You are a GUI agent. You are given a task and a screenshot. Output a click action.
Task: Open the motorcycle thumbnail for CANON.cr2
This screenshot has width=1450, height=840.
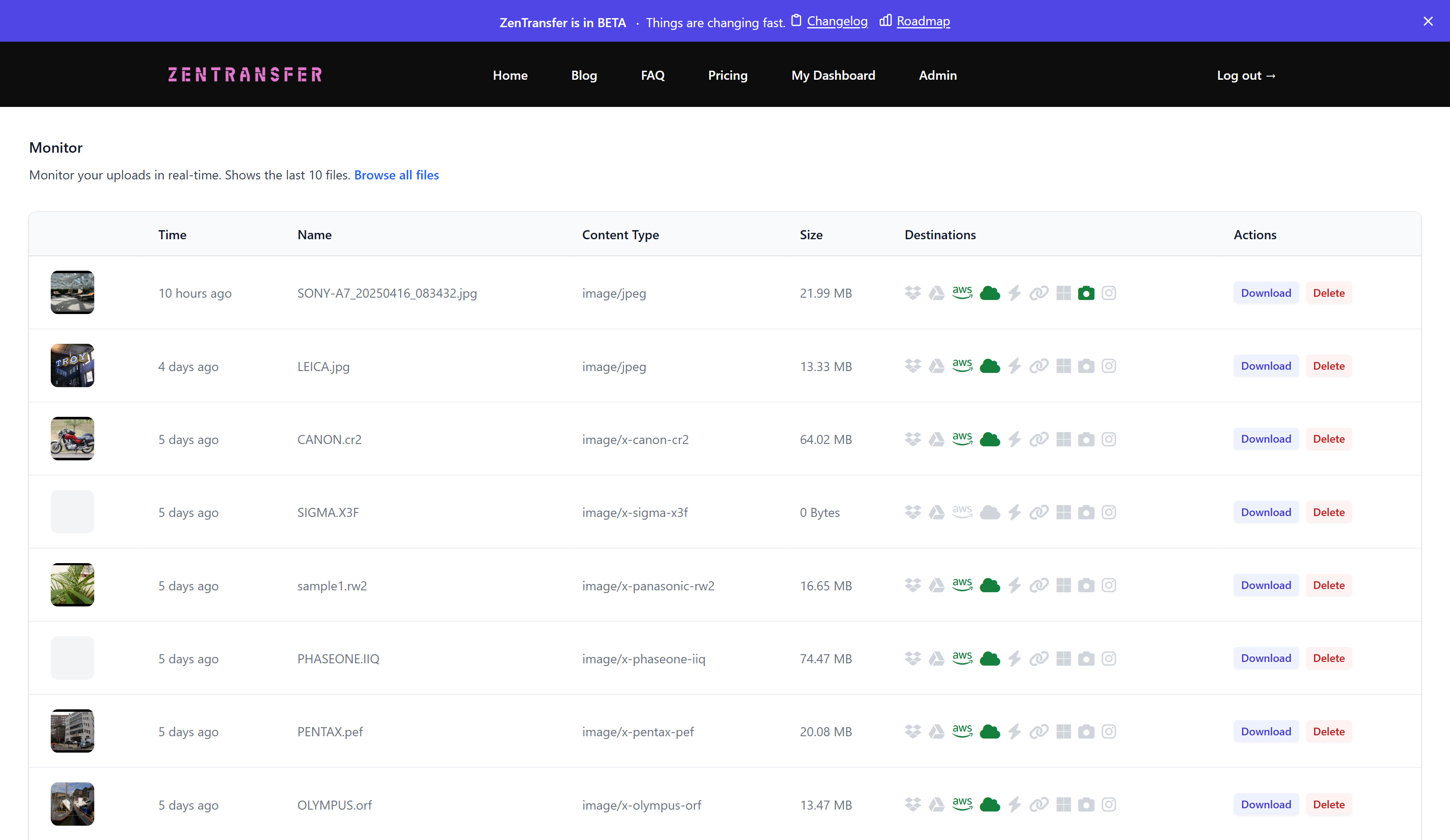click(x=72, y=439)
